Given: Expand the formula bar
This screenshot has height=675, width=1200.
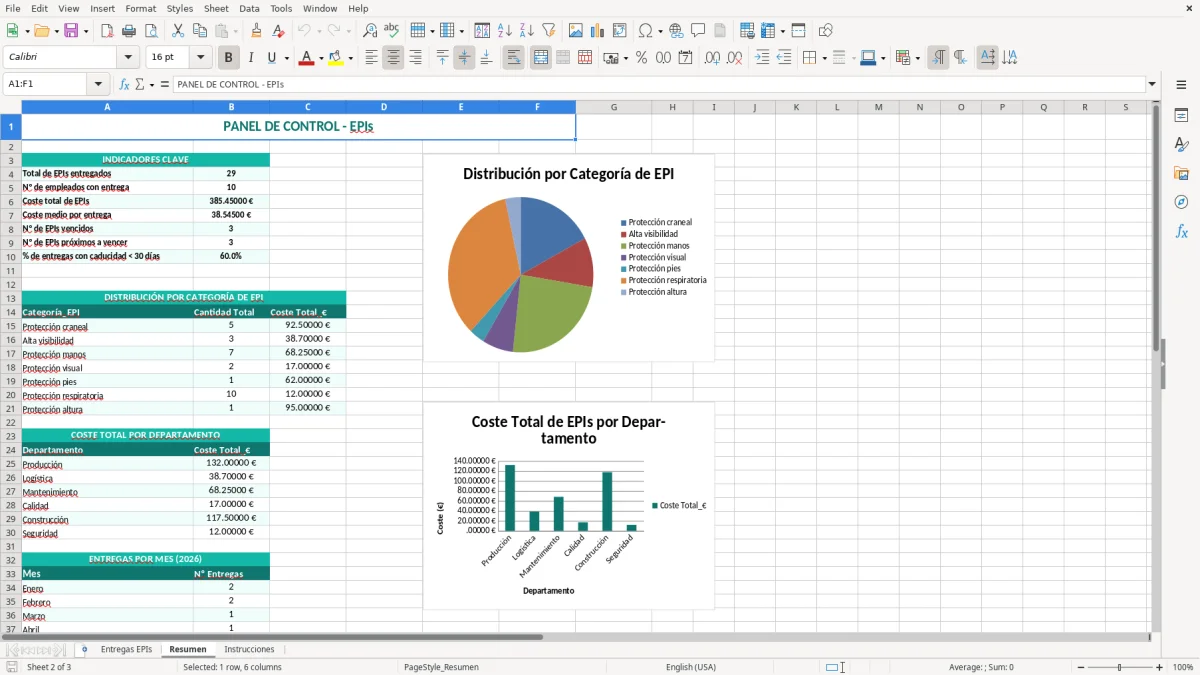Looking at the screenshot, I should point(1152,85).
